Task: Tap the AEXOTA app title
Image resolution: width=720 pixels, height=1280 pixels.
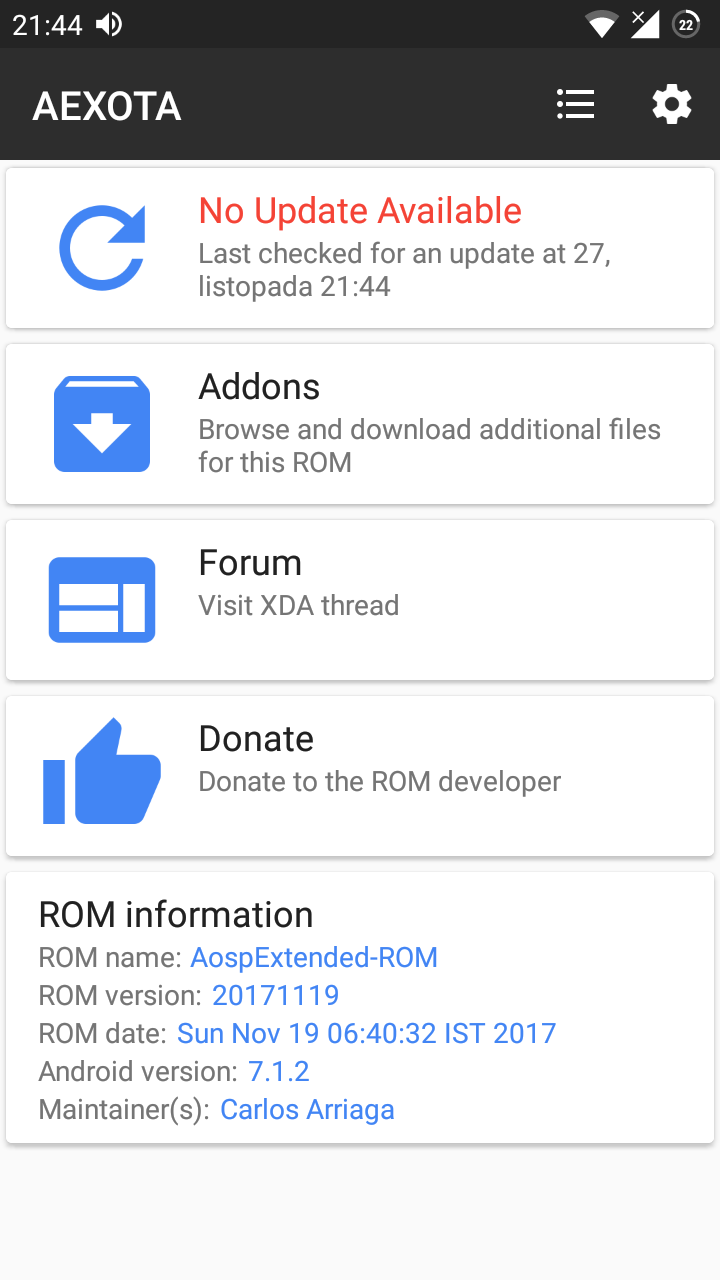Action: click(107, 106)
